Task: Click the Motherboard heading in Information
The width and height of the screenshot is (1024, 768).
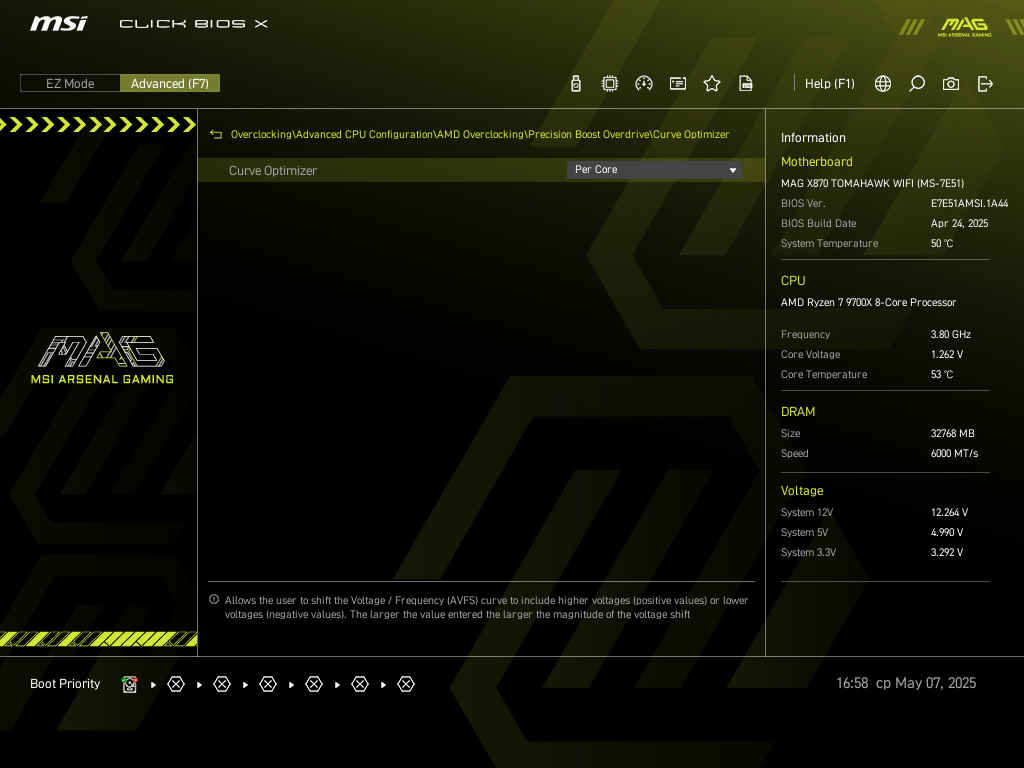Action: pos(816,161)
